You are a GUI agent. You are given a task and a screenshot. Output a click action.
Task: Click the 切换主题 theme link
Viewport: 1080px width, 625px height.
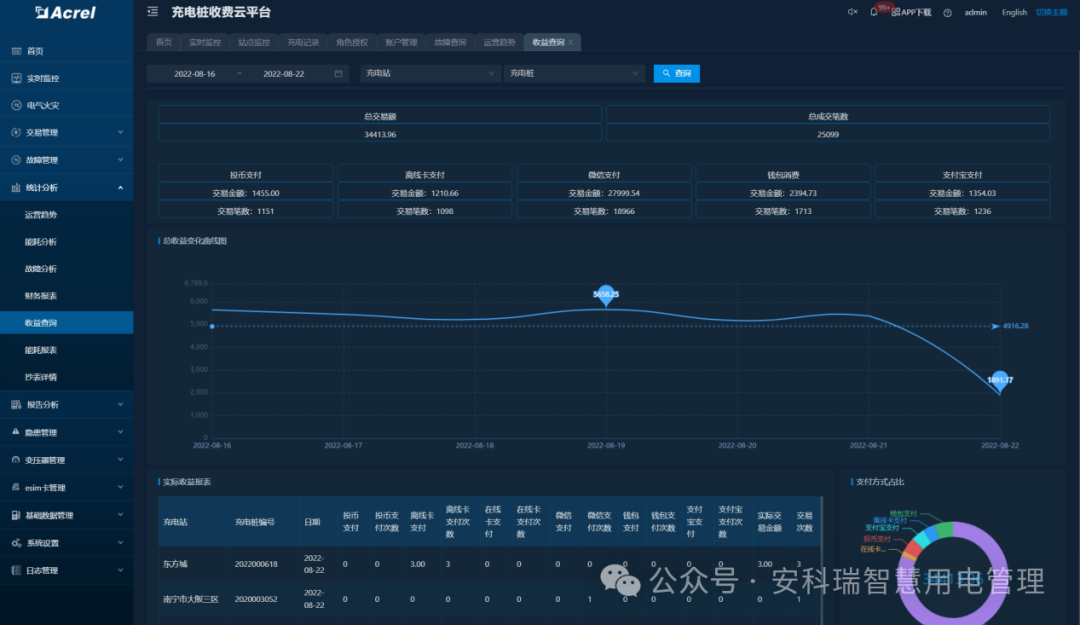1051,12
